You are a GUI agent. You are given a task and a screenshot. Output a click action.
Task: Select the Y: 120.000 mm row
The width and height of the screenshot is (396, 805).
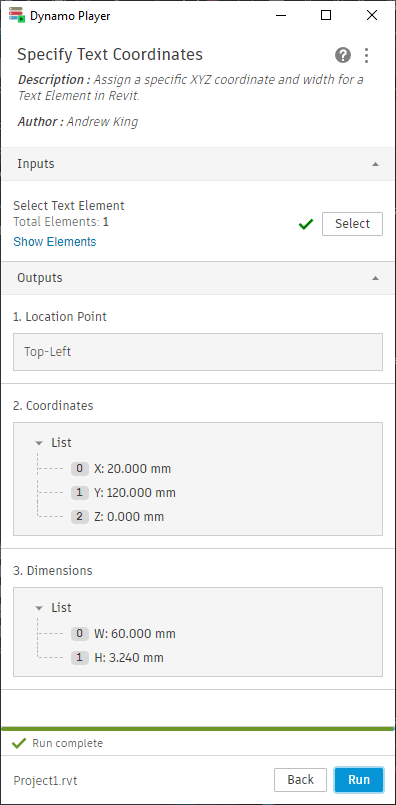click(124, 493)
